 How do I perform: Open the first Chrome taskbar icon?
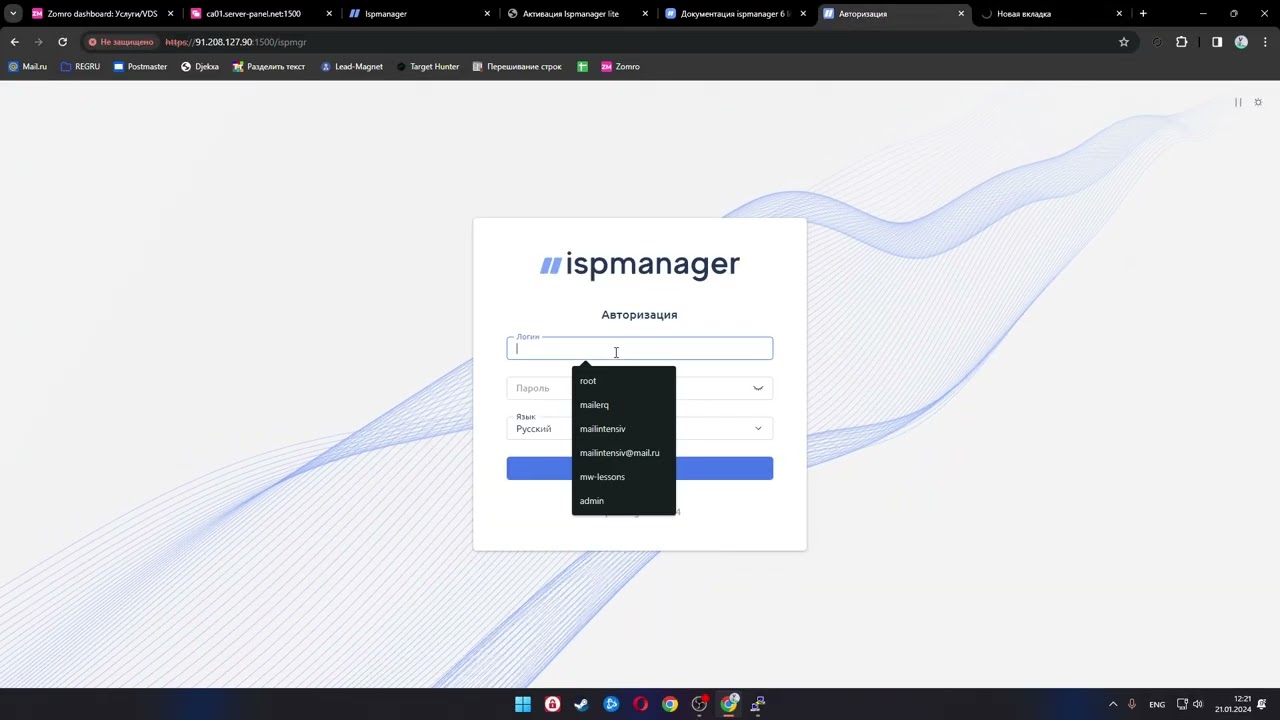point(670,704)
